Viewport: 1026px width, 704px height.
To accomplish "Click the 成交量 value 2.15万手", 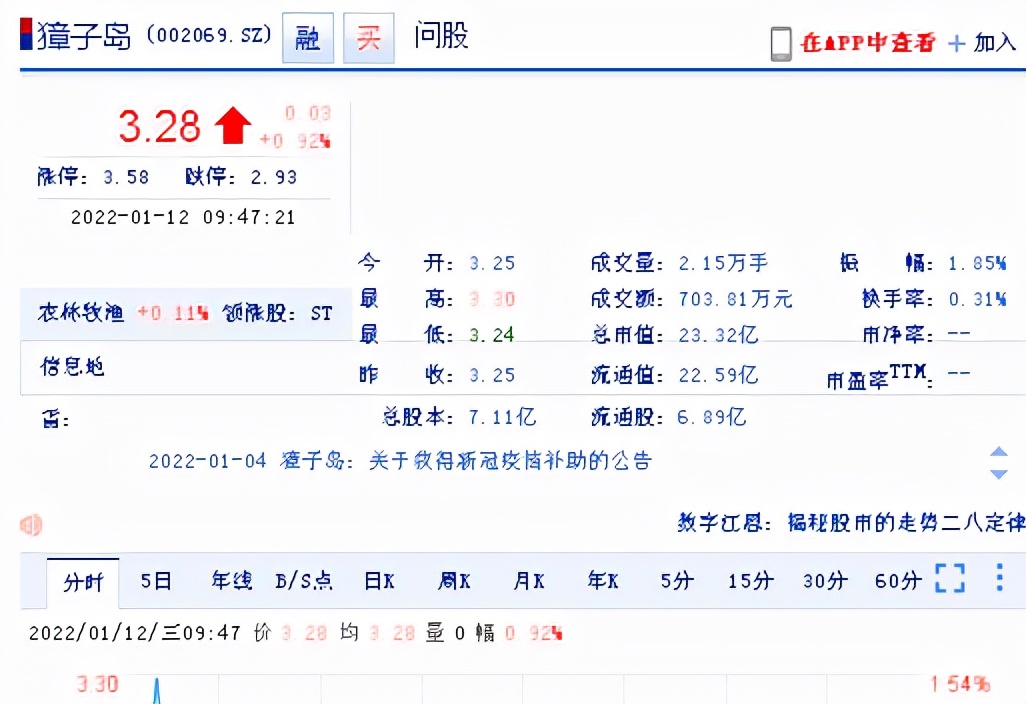I will coord(723,264).
